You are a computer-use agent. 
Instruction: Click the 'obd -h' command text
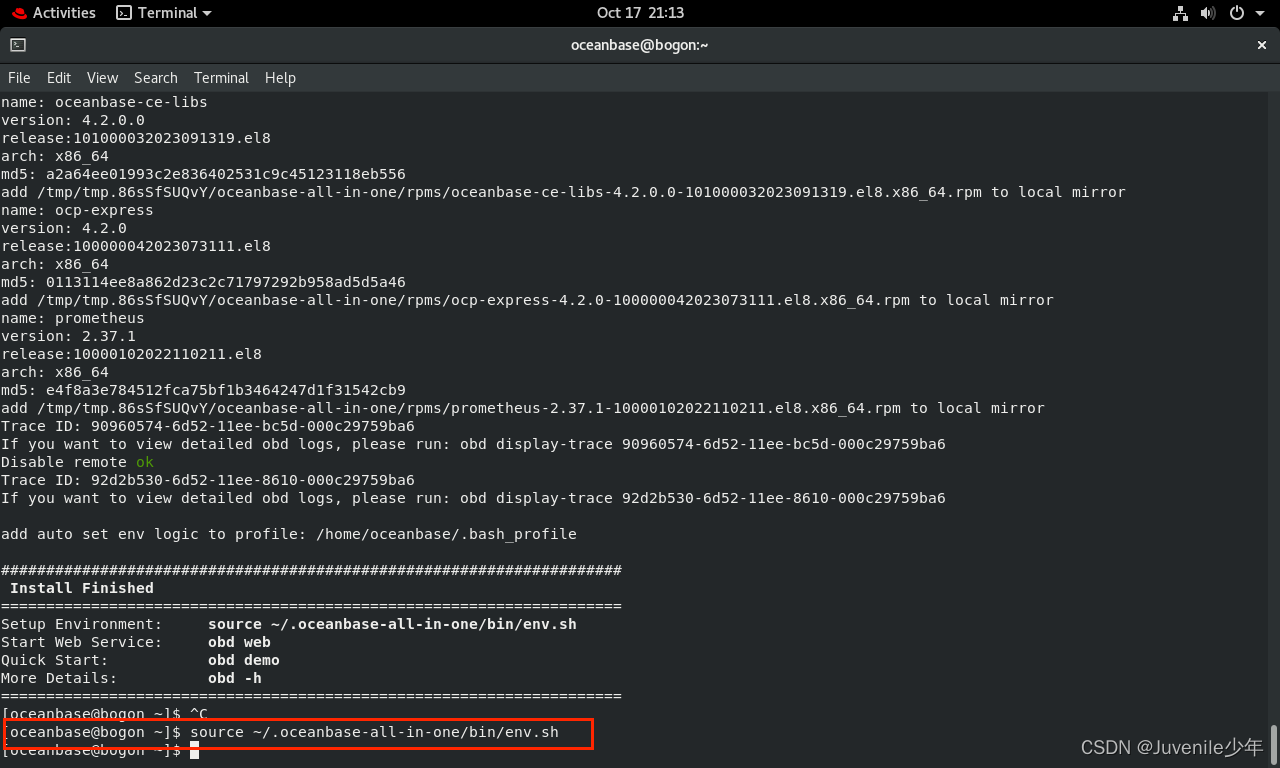click(x=235, y=678)
